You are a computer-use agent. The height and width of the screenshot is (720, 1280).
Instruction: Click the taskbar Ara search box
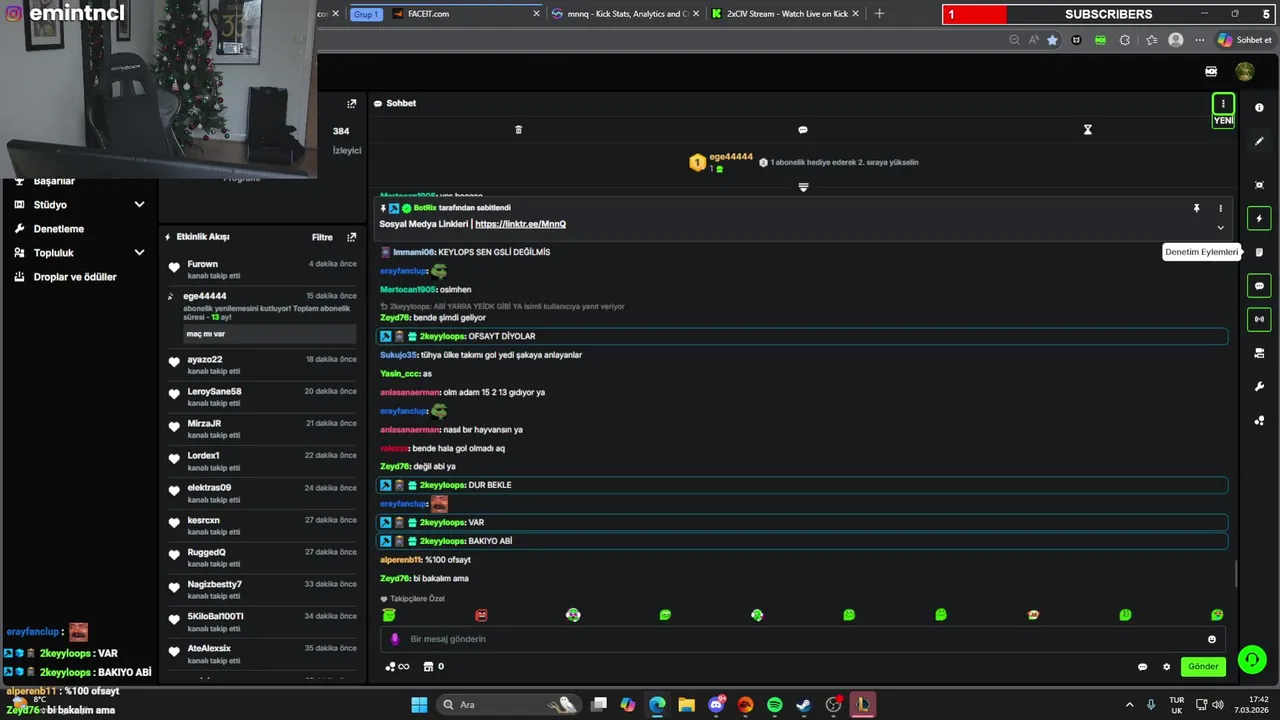pyautogui.click(x=510, y=705)
